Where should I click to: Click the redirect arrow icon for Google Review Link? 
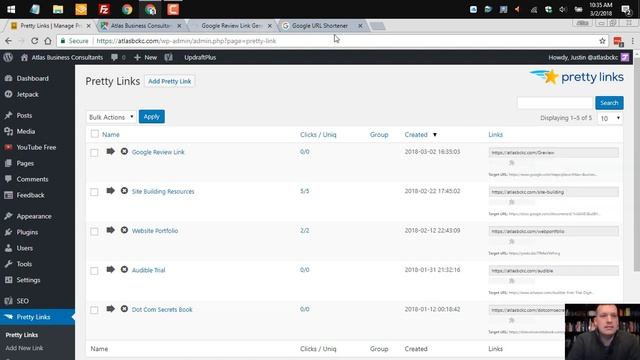click(110, 151)
